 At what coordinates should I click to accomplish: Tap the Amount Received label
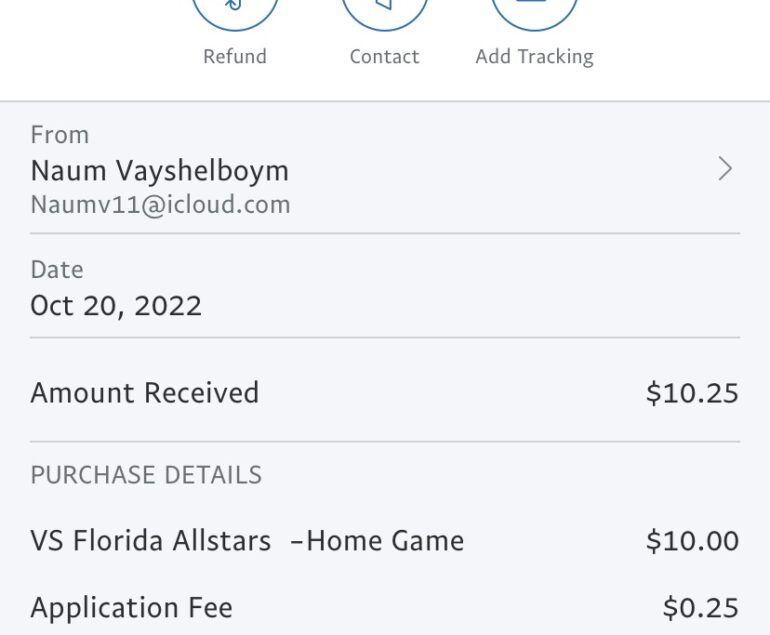tap(144, 393)
